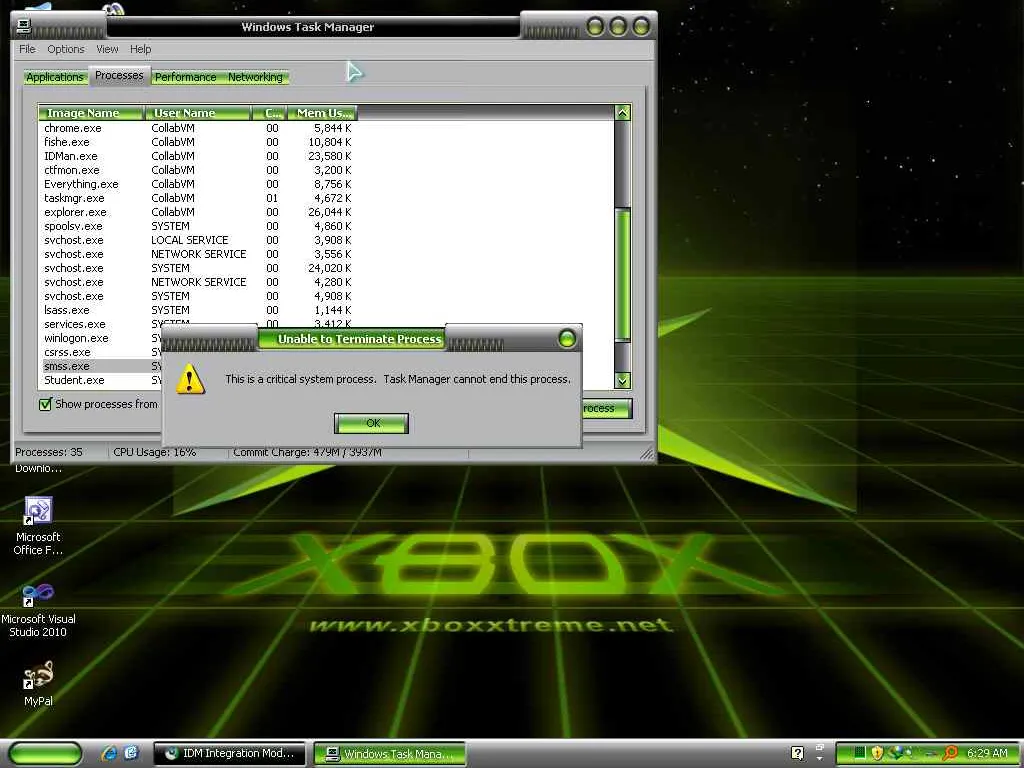The width and height of the screenshot is (1024, 768).
Task: Select the MyPal desktop icon
Action: (38, 684)
